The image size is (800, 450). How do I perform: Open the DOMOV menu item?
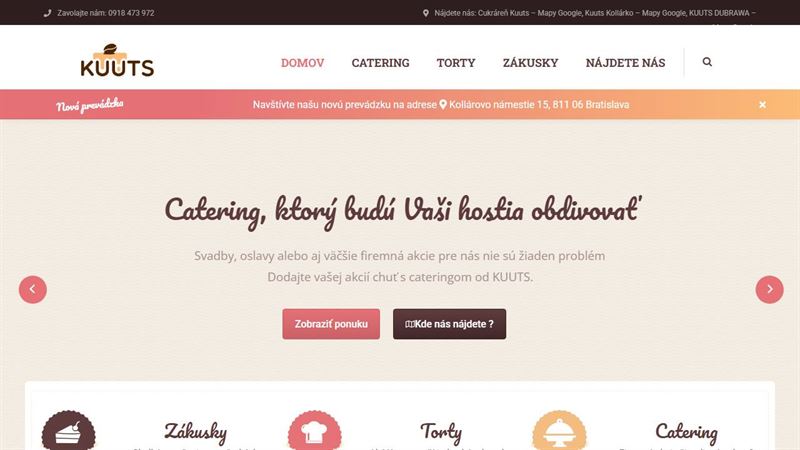(303, 63)
